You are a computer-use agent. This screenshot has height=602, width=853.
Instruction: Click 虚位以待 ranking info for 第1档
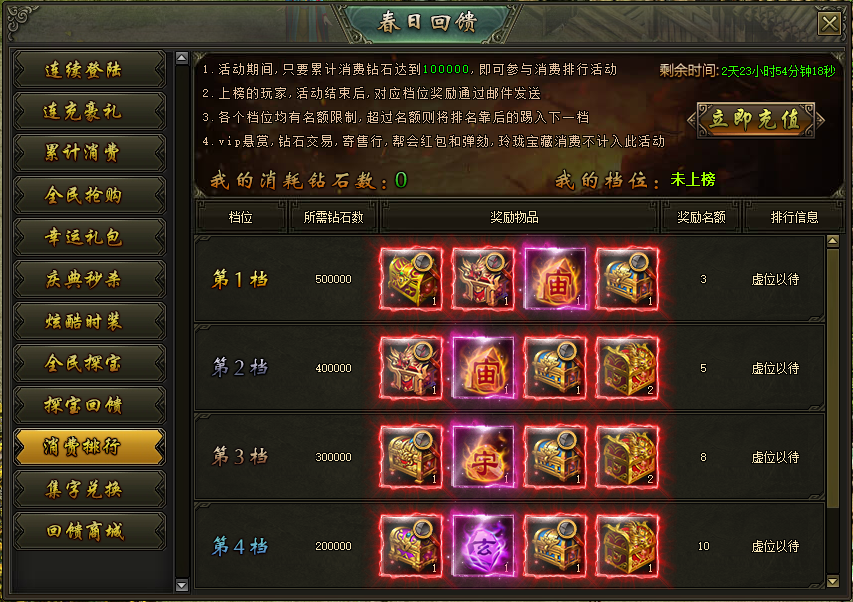(775, 280)
